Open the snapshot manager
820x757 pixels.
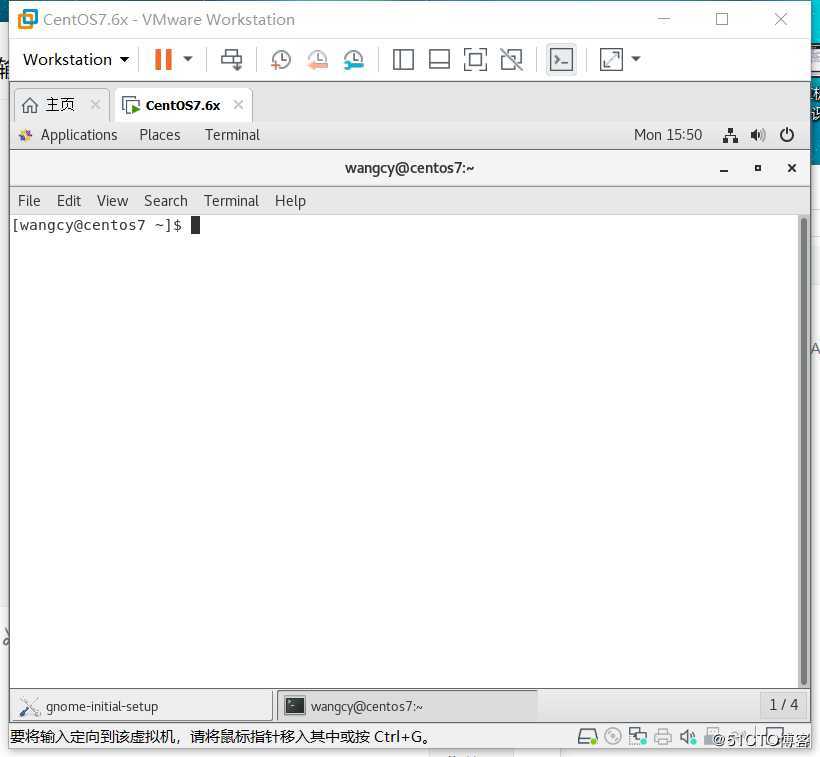coord(354,60)
